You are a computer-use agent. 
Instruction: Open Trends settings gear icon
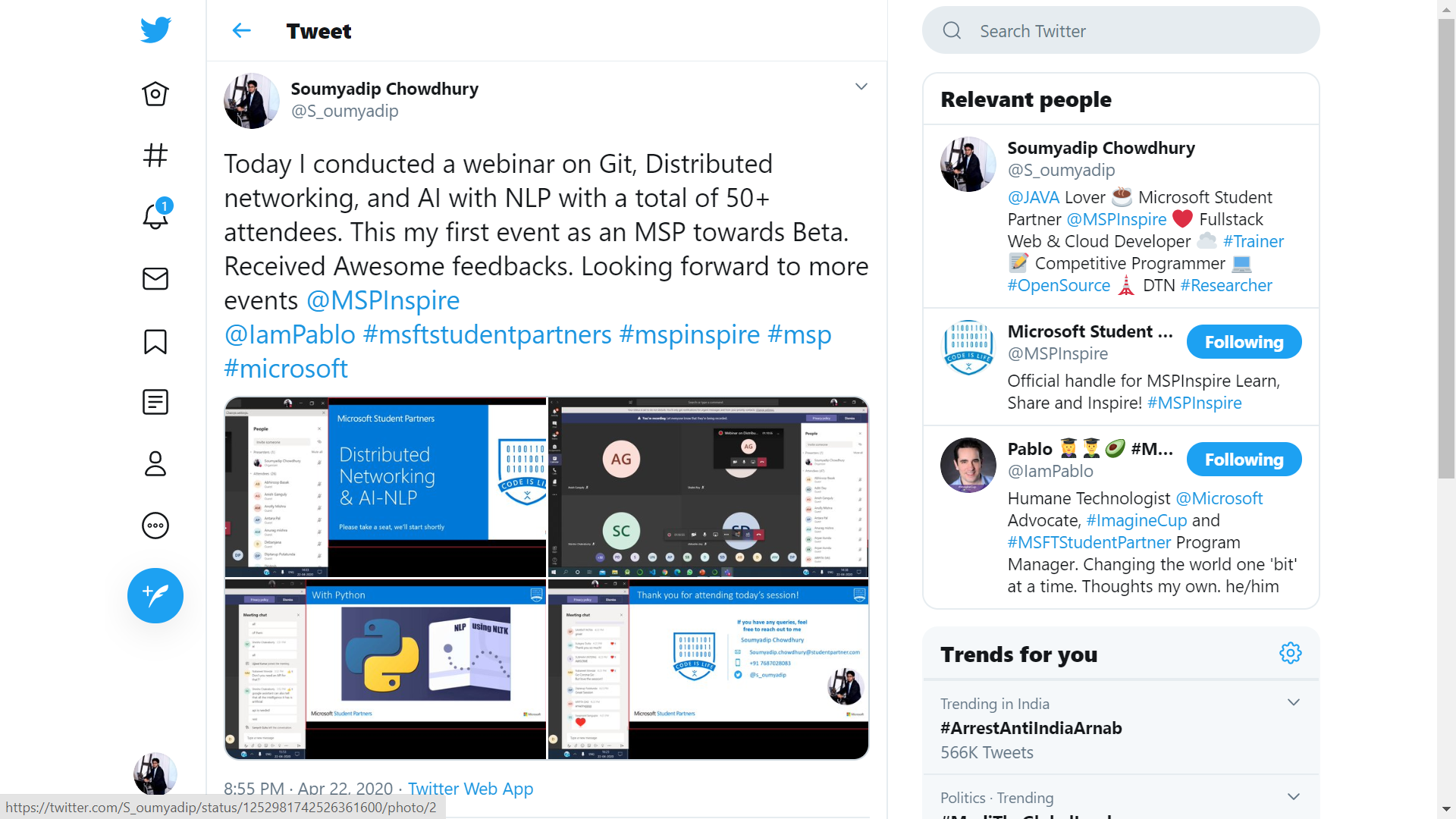point(1290,653)
